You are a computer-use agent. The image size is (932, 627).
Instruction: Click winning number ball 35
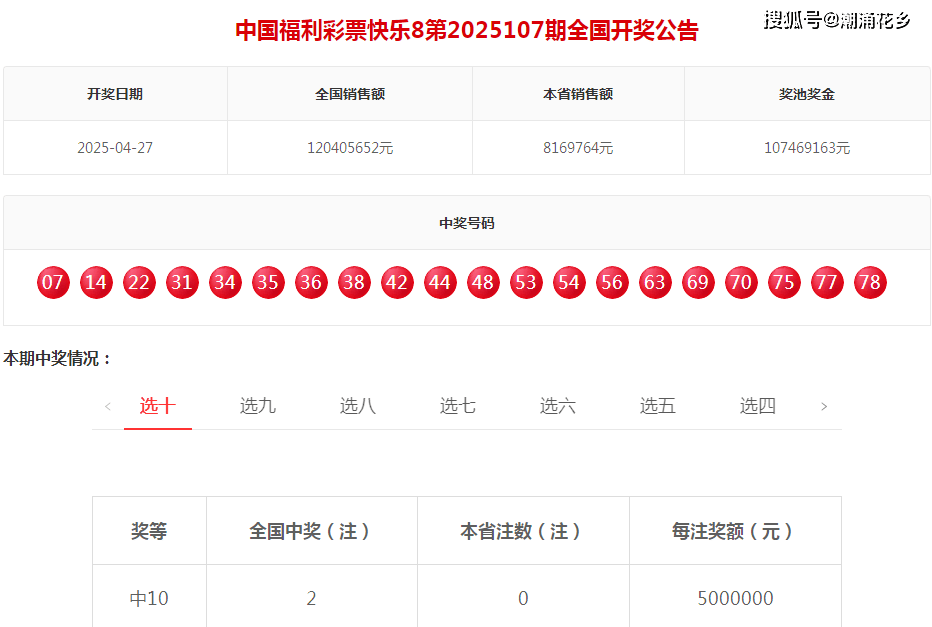(x=268, y=282)
